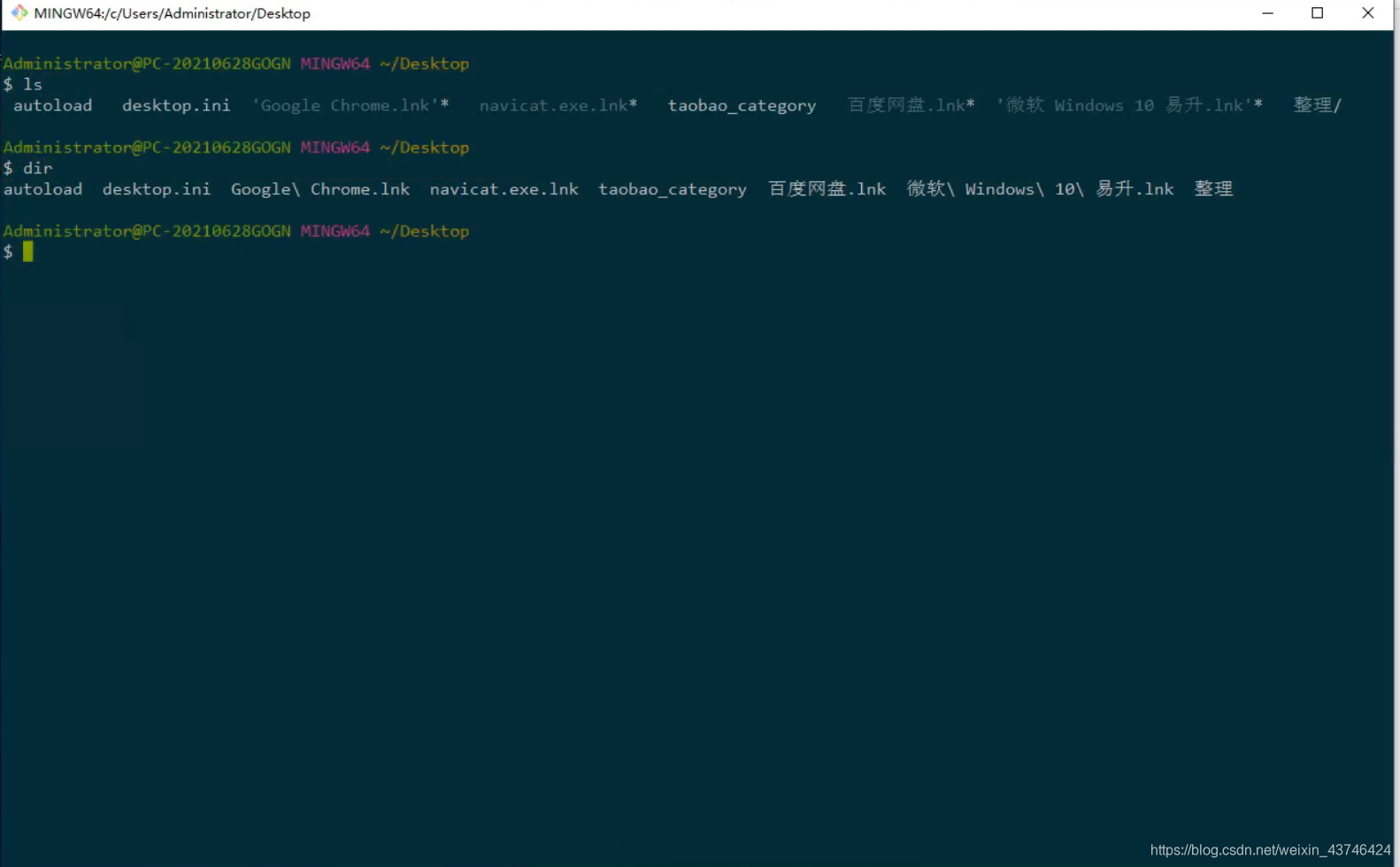Image resolution: width=1400 pixels, height=867 pixels.
Task: Select navicat.exe.lnk in dir output
Action: (504, 188)
